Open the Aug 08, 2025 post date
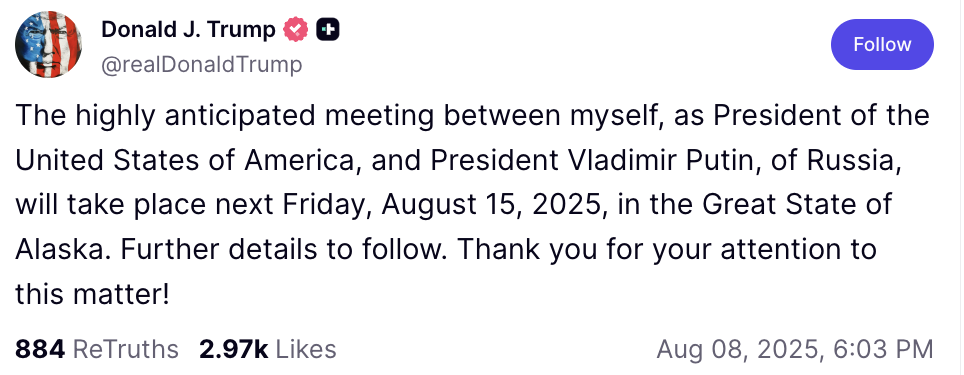The width and height of the screenshot is (964, 375). pyautogui.click(x=739, y=350)
